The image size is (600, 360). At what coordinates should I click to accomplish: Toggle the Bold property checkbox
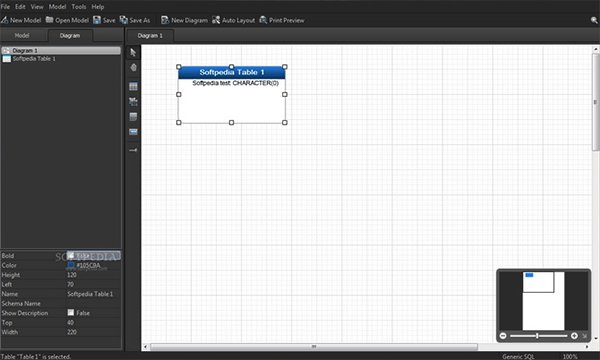click(x=71, y=256)
